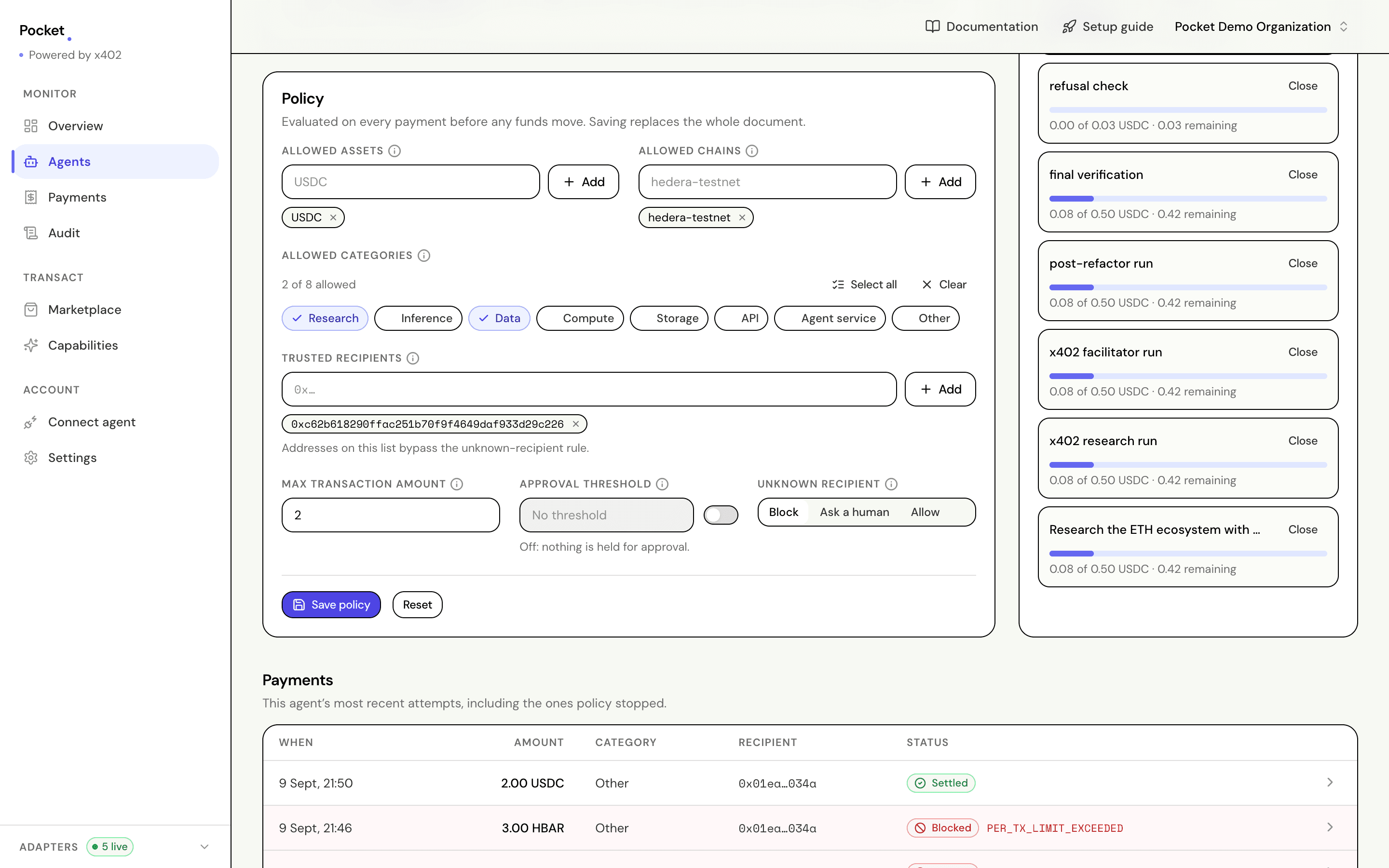Image resolution: width=1389 pixels, height=868 pixels.
Task: Clear all allowed categories
Action: pyautogui.click(x=944, y=284)
